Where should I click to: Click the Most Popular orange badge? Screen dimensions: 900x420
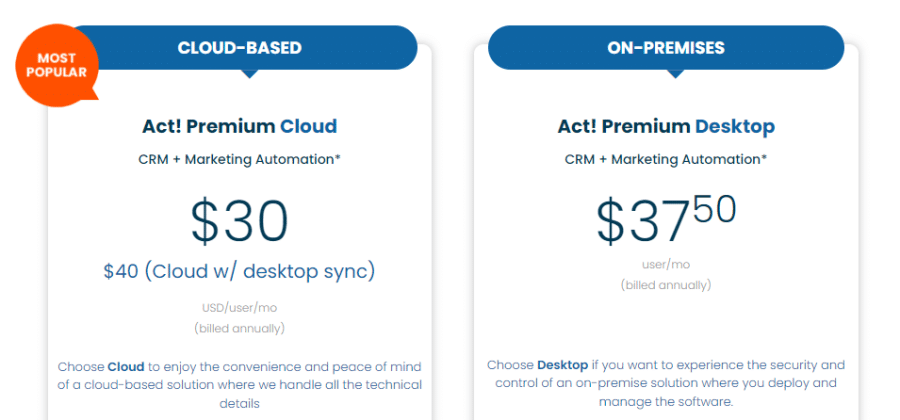57,65
